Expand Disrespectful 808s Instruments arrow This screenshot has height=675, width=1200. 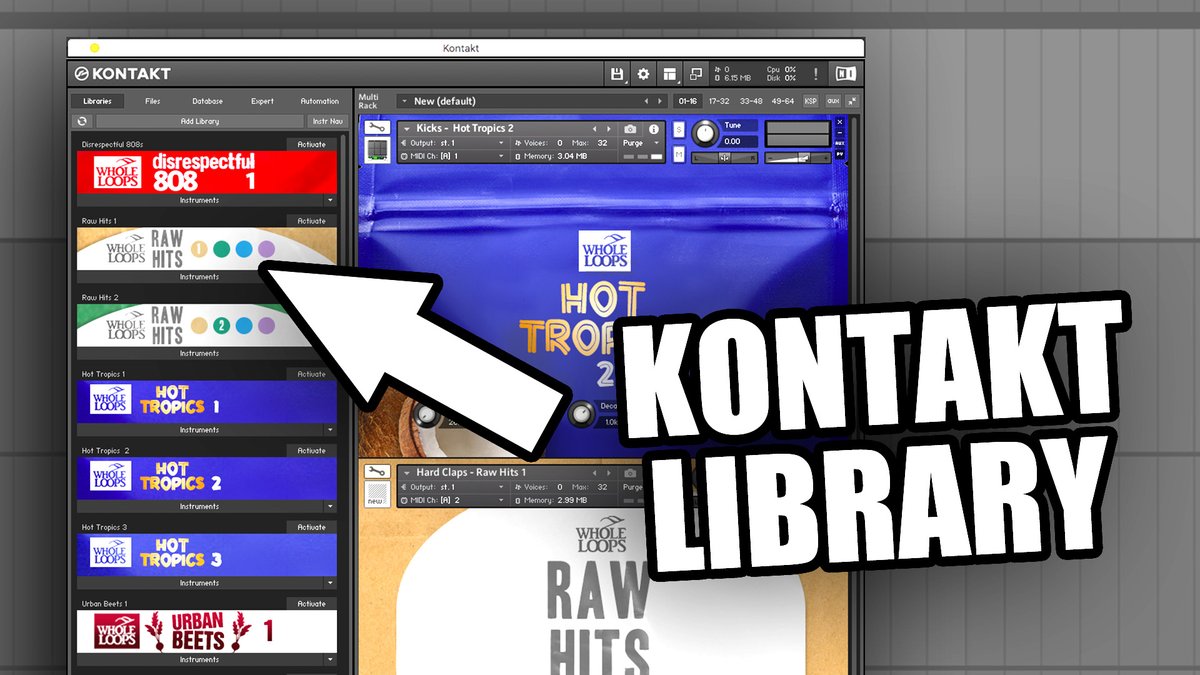(330, 200)
